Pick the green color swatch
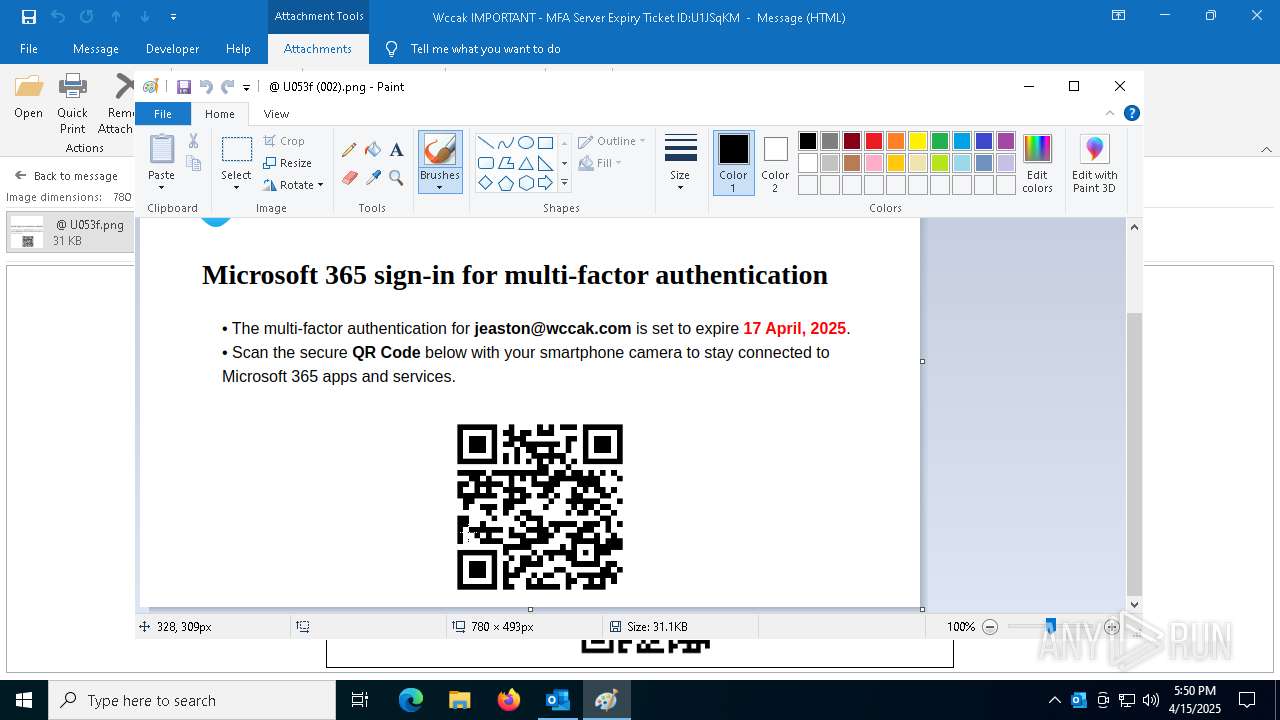This screenshot has width=1280, height=720. [x=940, y=141]
